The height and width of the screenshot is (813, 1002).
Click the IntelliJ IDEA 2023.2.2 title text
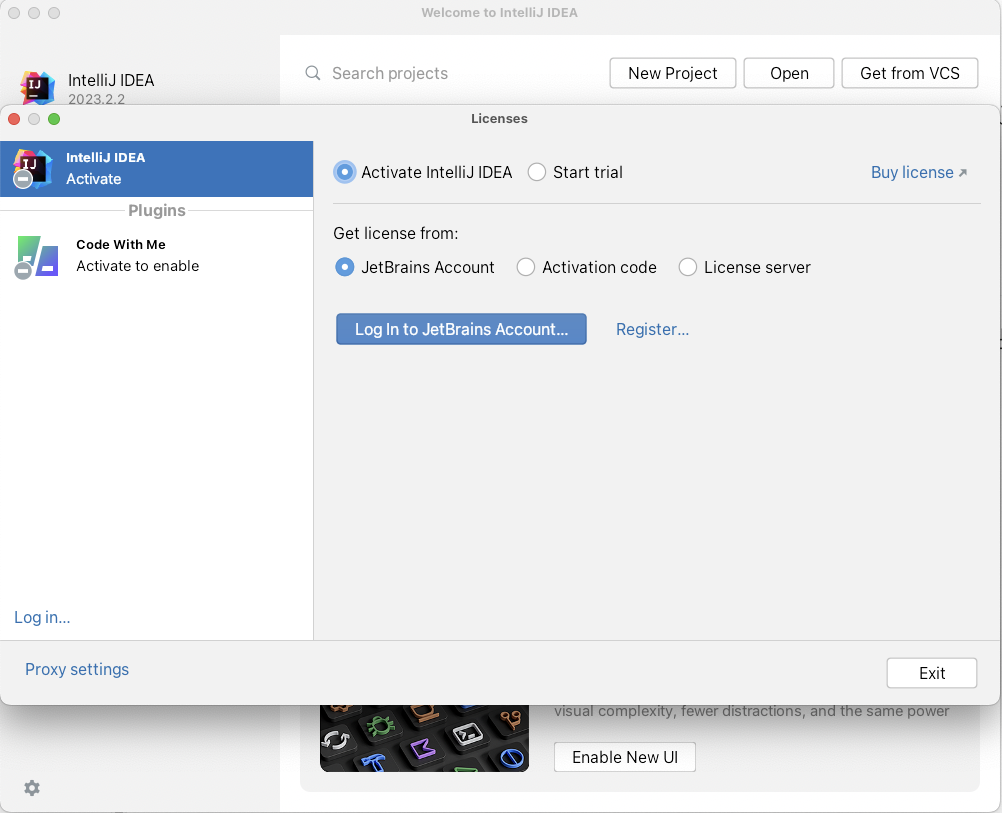click(111, 88)
